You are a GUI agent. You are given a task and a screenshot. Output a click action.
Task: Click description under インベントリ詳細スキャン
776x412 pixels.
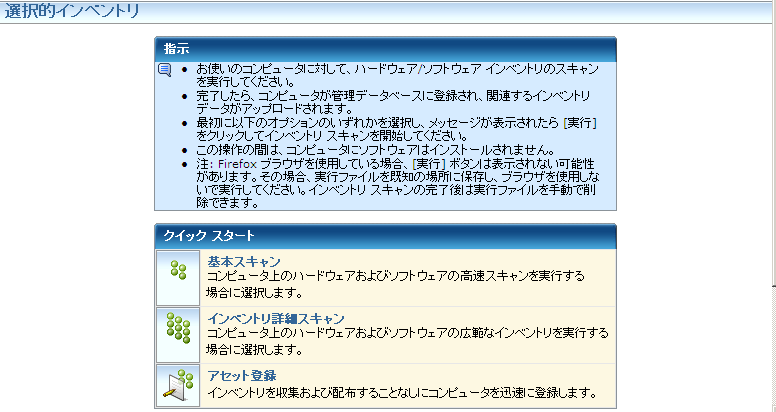(x=407, y=342)
